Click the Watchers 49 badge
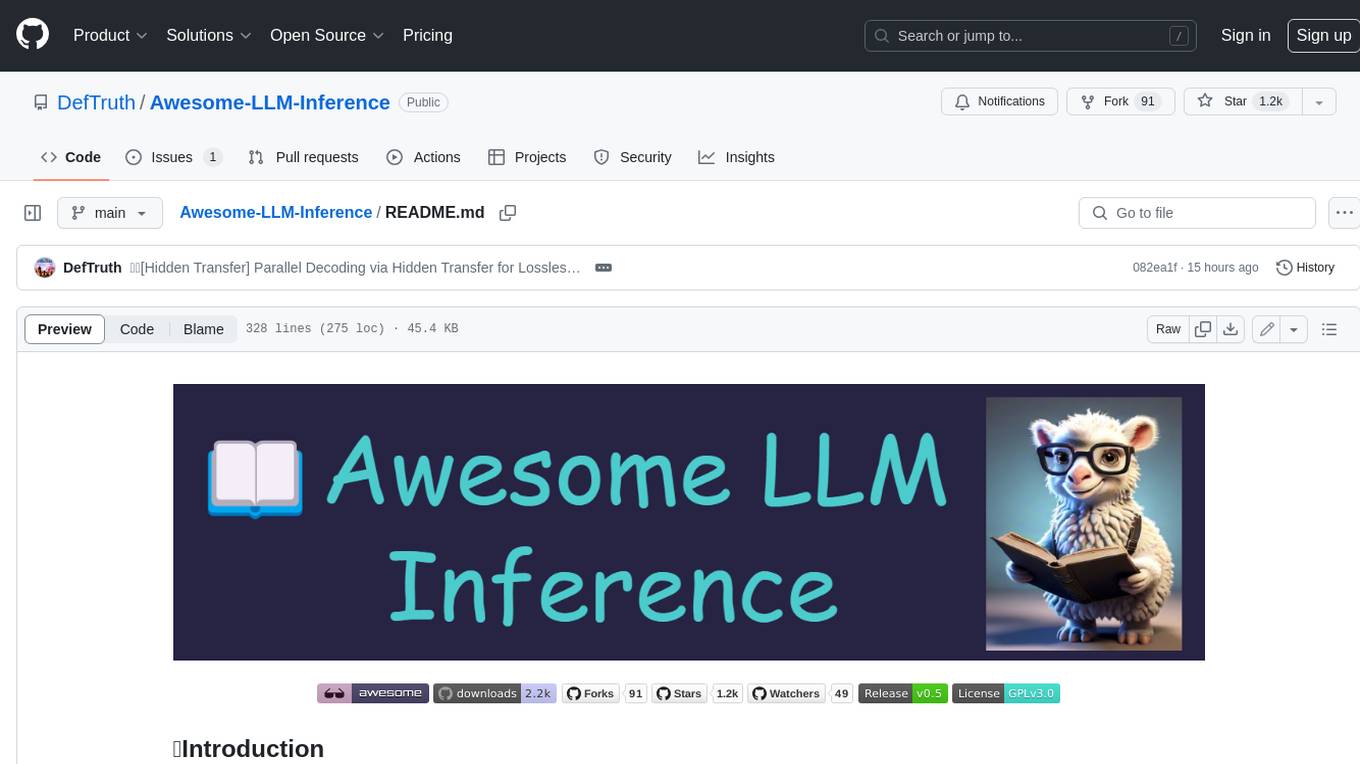The height and width of the screenshot is (764, 1360). (800, 693)
